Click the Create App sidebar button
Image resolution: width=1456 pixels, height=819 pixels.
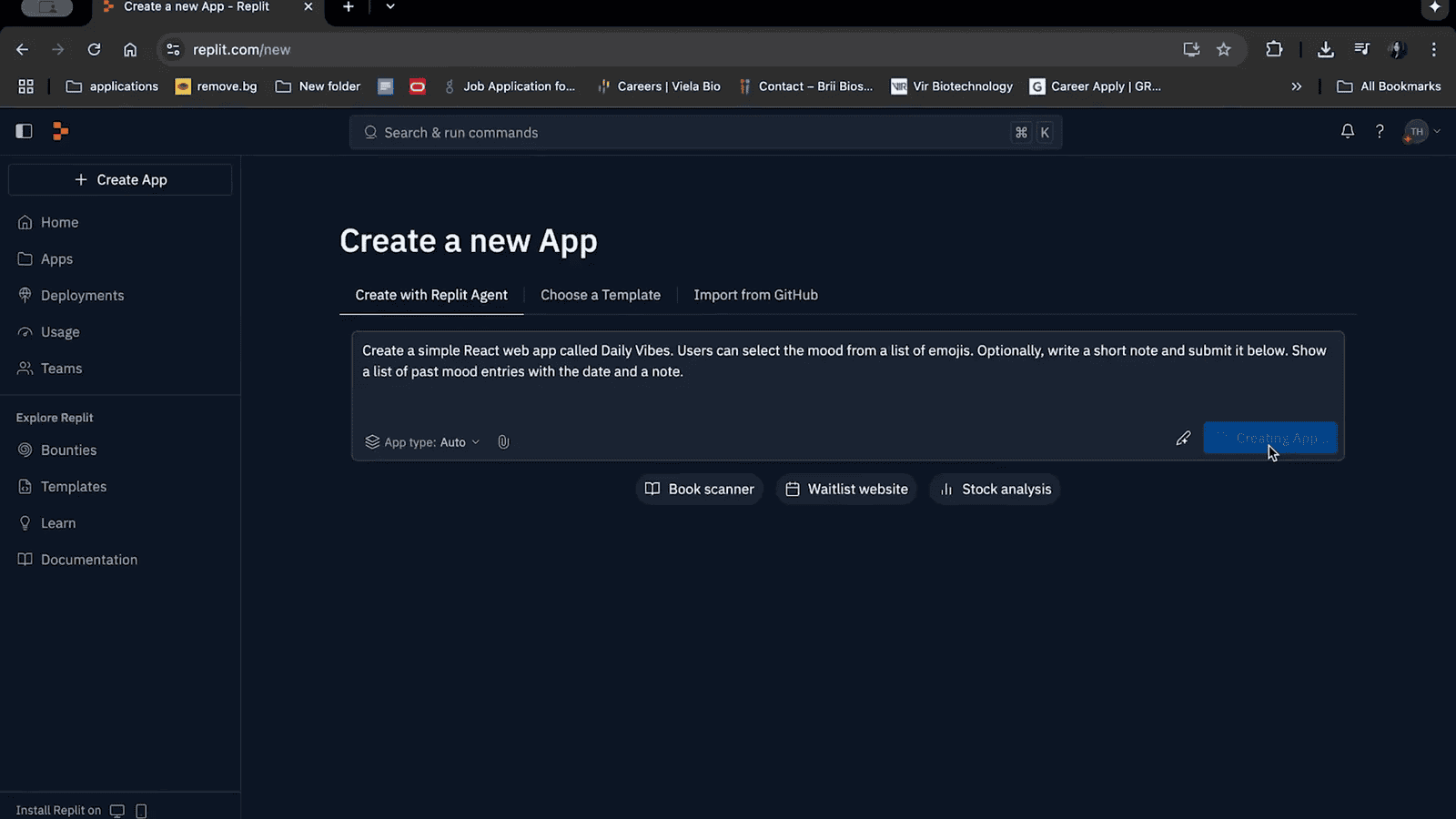120,180
